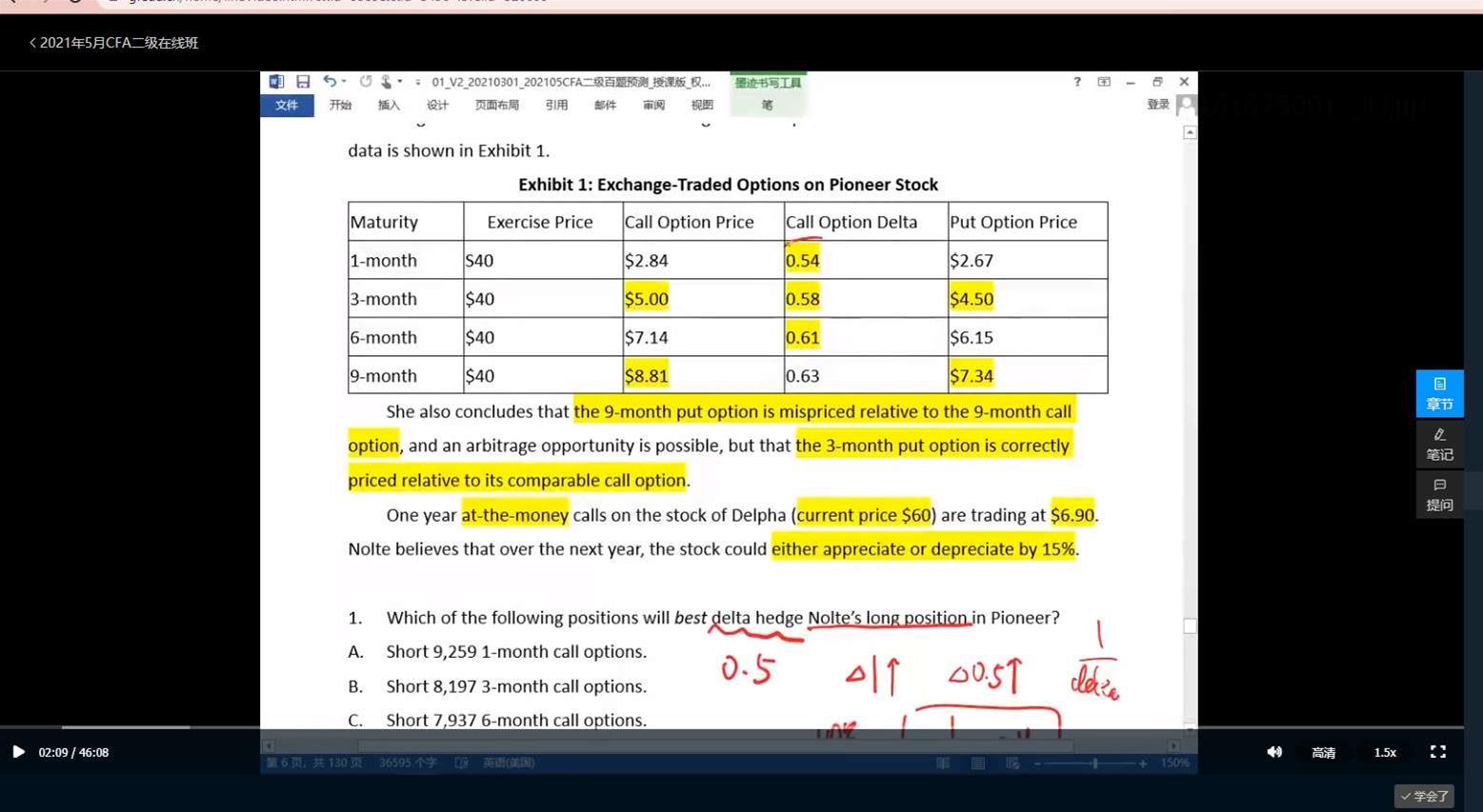Image resolution: width=1483 pixels, height=812 pixels.
Task: Expand the undo history dropdown arrow
Action: 344,82
